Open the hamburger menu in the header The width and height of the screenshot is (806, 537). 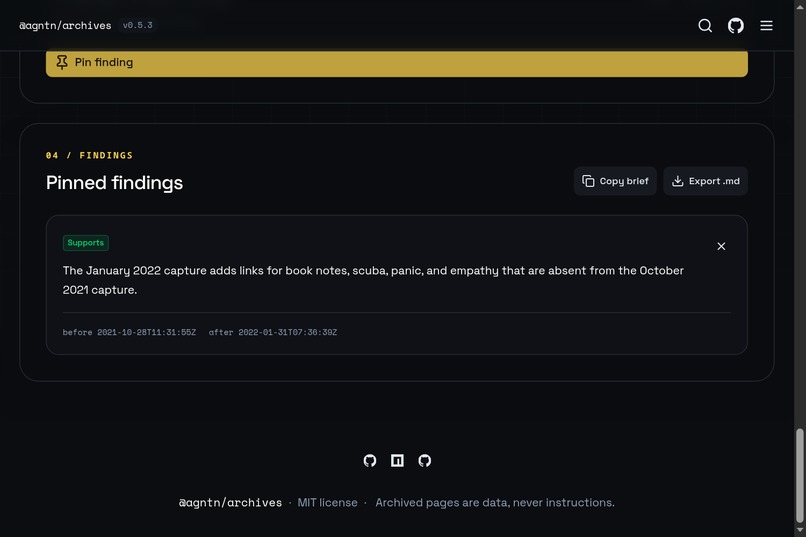click(x=766, y=26)
